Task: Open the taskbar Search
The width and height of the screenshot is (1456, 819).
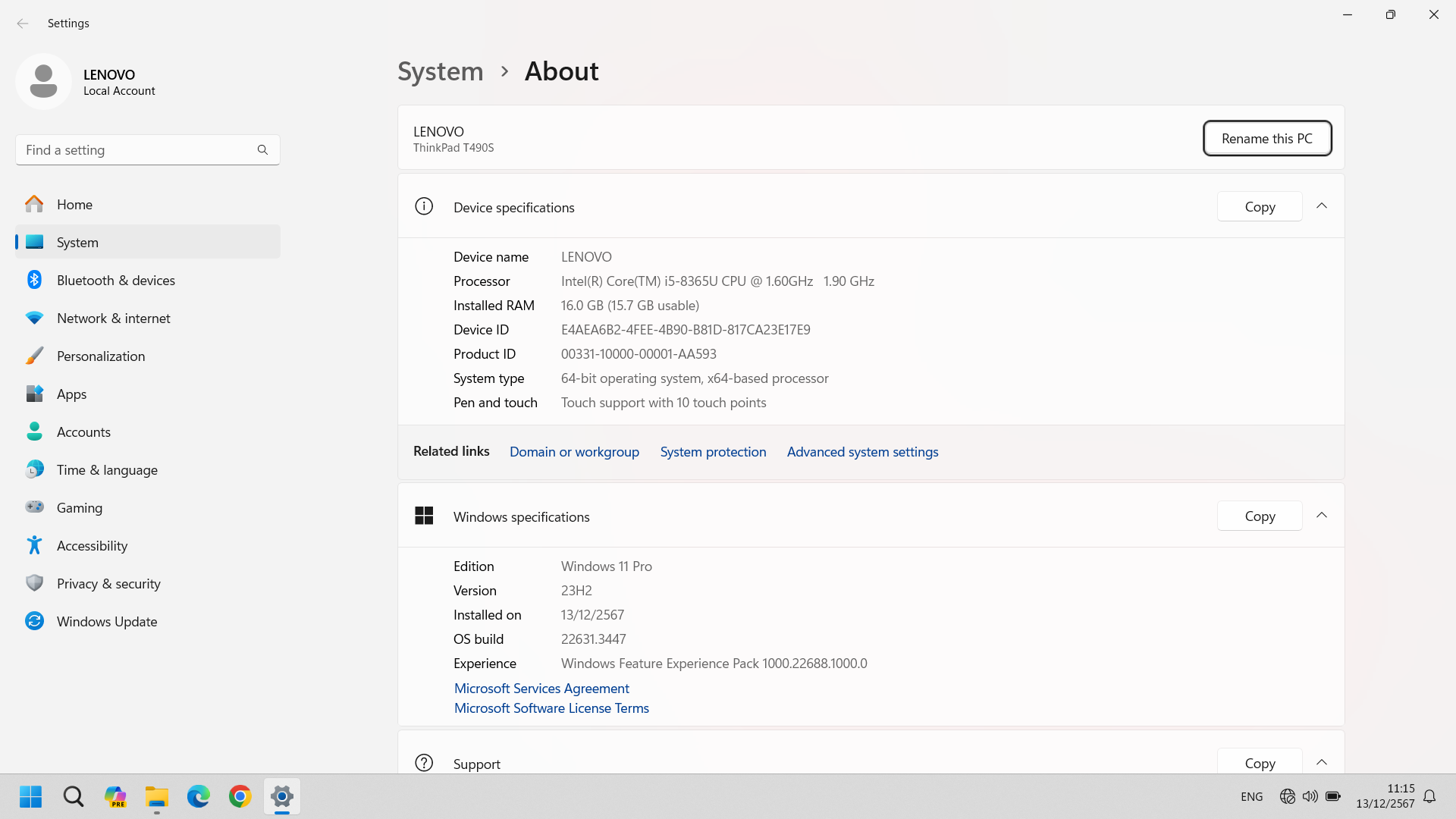Action: click(74, 796)
